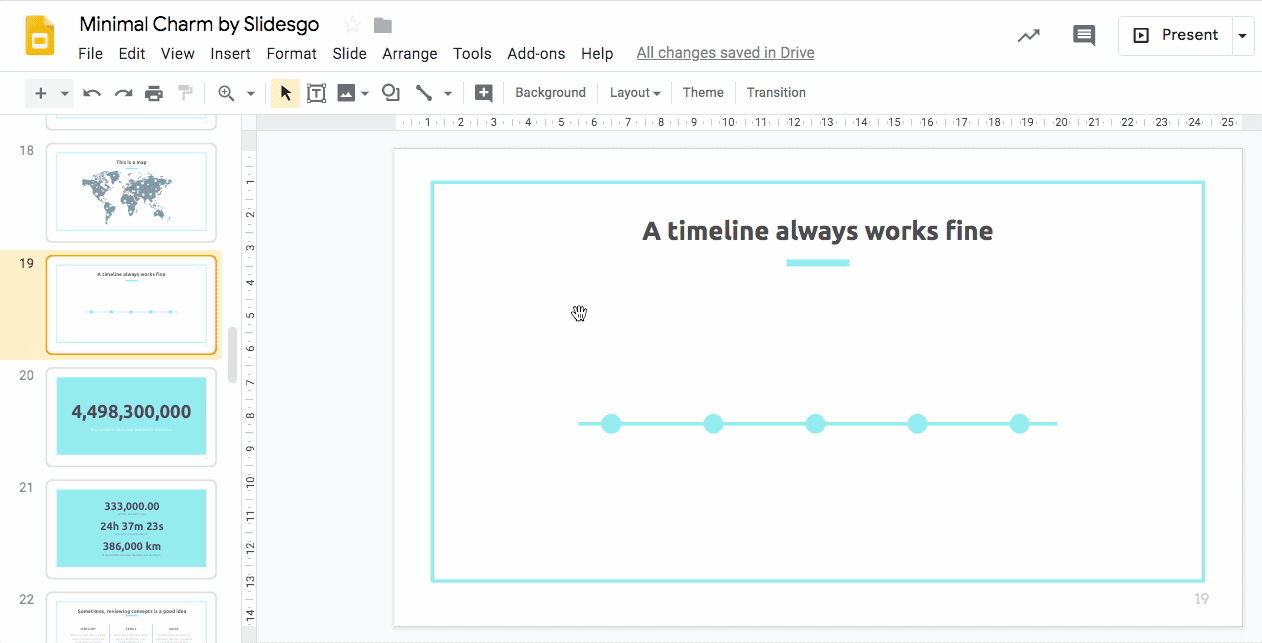The height and width of the screenshot is (643, 1262).
Task: Open the Insert menu
Action: (231, 54)
